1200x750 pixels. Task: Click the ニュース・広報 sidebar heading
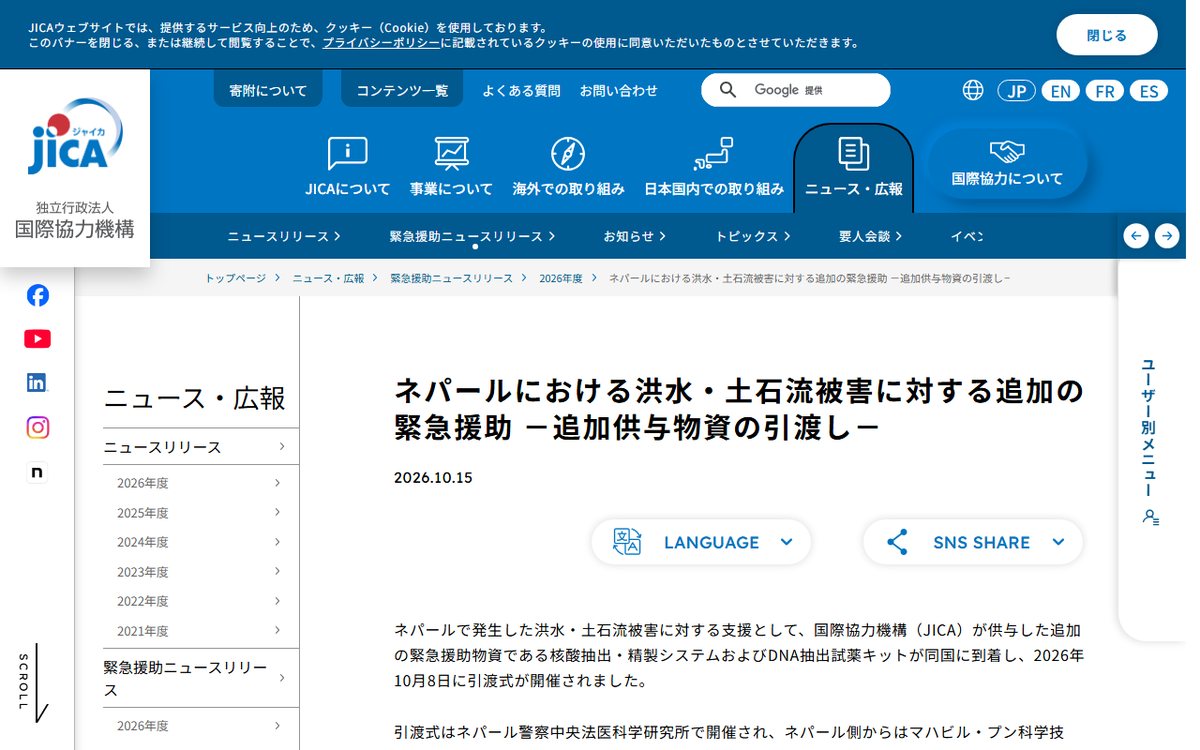(195, 398)
